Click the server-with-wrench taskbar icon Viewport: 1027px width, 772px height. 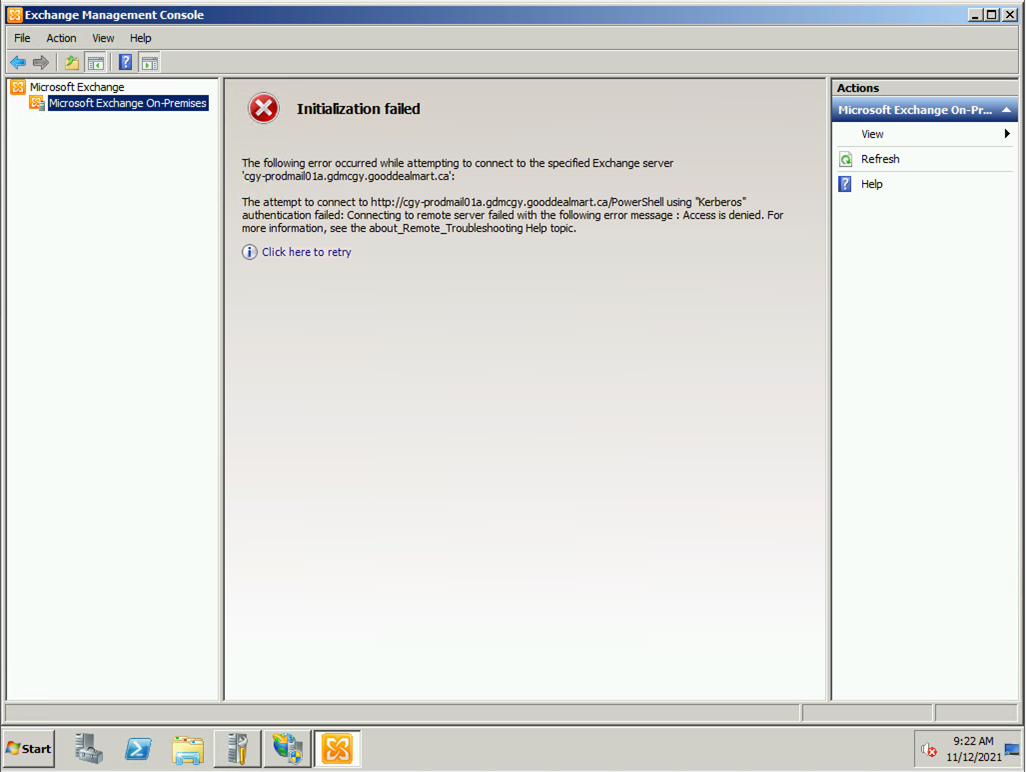click(238, 748)
